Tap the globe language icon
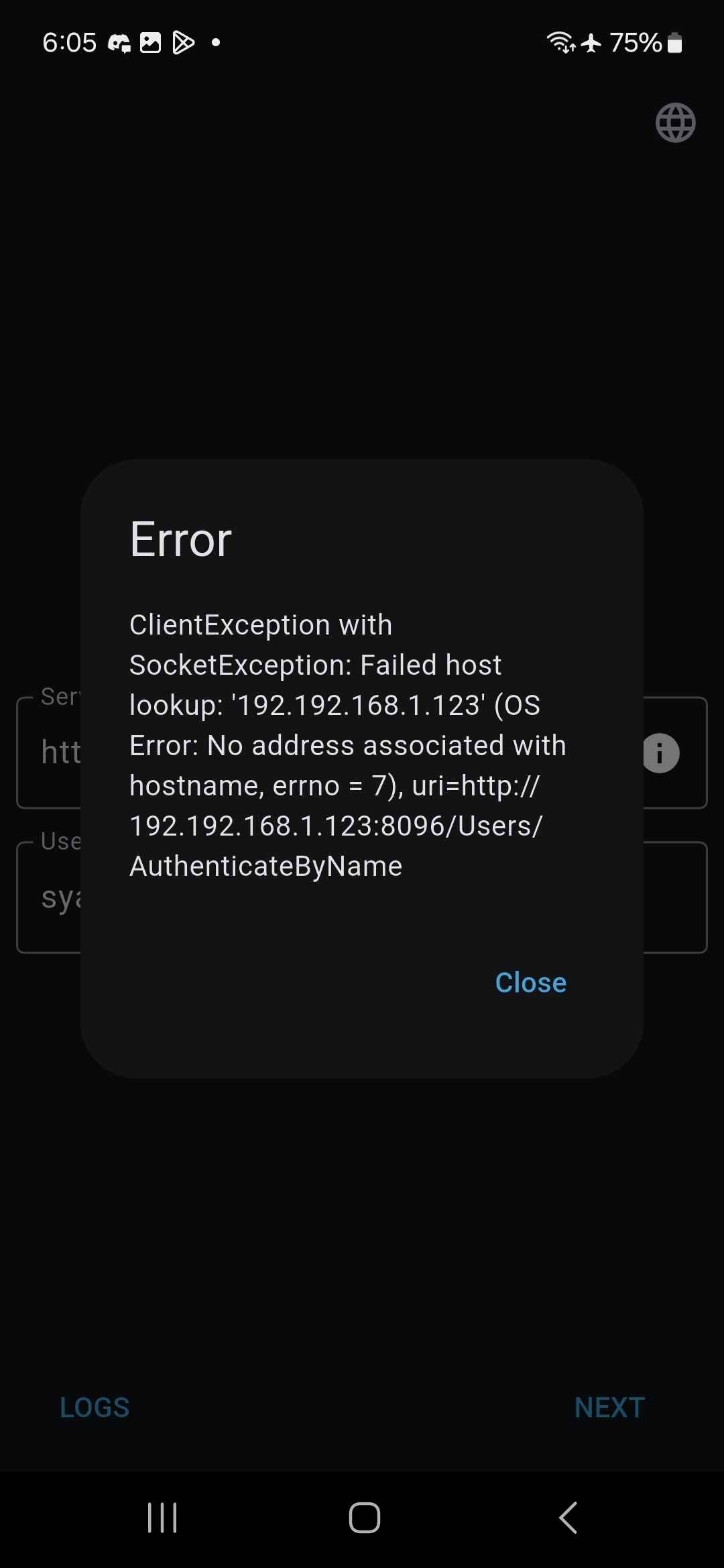Image resolution: width=724 pixels, height=1568 pixels. pos(675,123)
